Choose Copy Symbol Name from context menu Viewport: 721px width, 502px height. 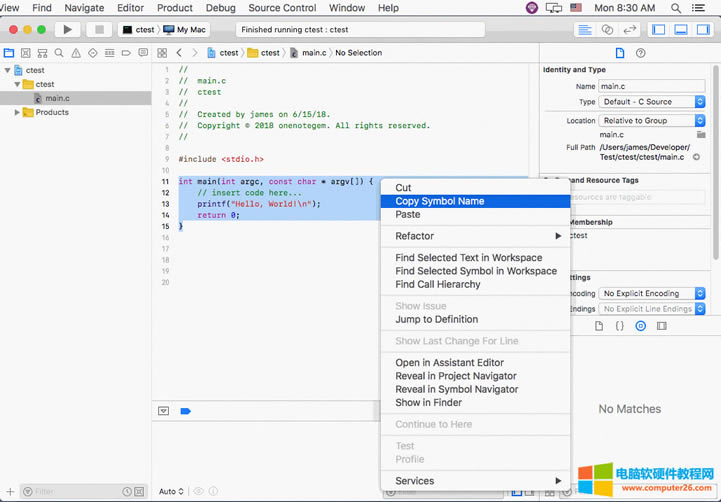point(440,201)
